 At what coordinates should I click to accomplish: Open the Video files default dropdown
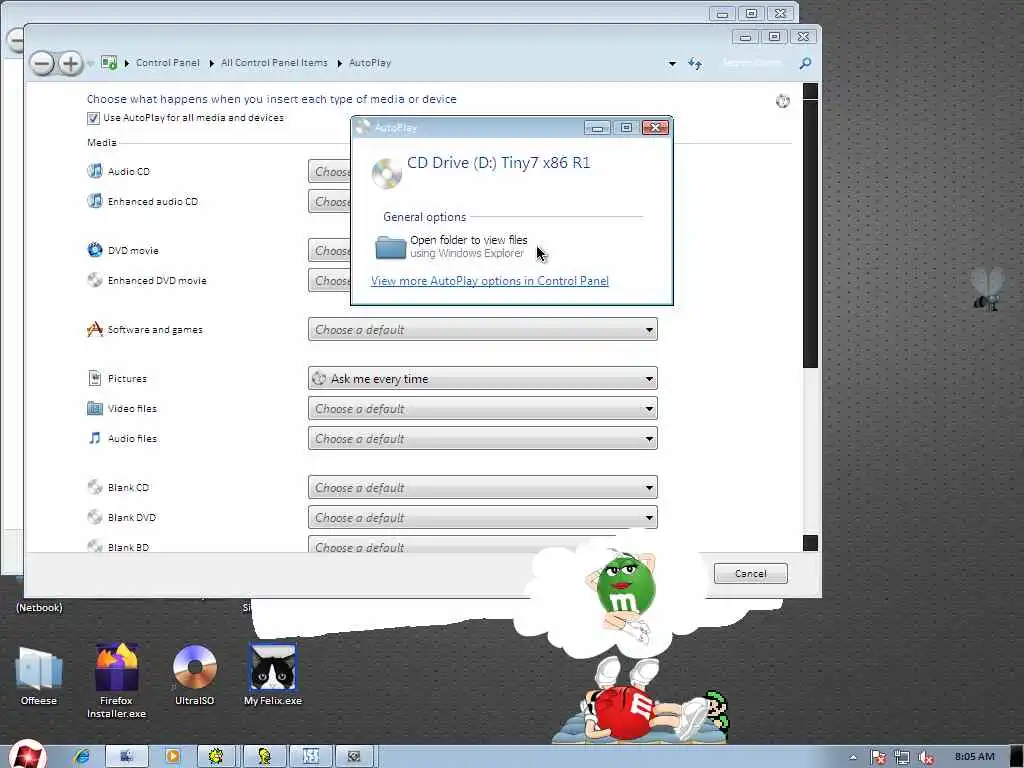point(483,409)
